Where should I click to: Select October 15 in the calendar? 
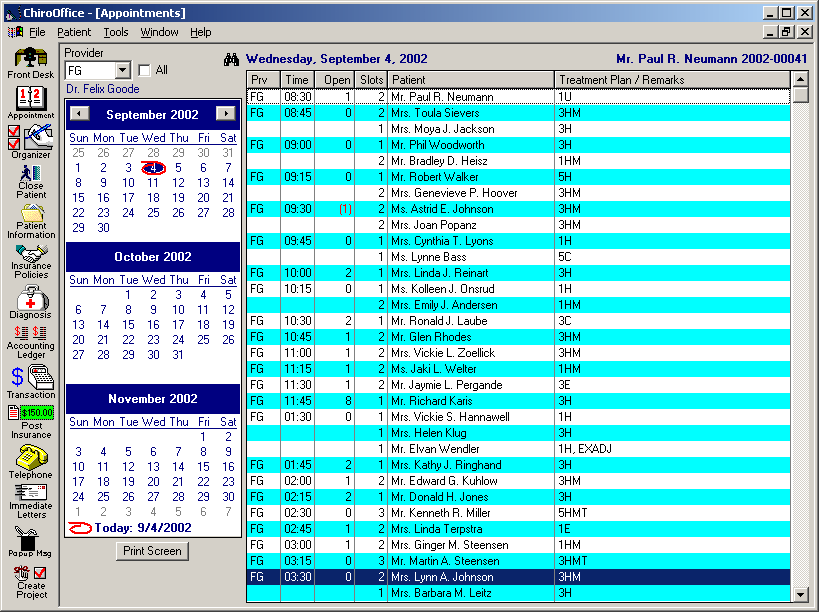(x=128, y=325)
